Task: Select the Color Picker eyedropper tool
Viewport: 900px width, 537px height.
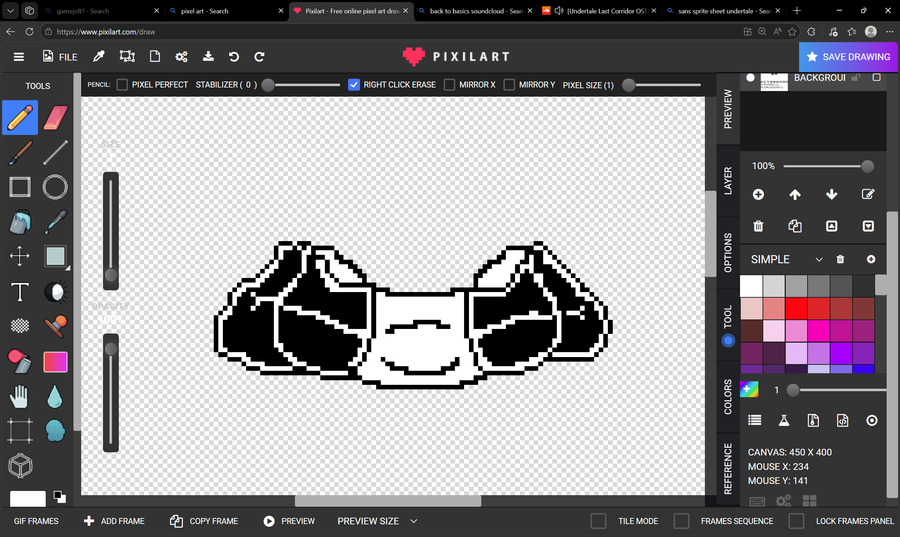Action: [x=55, y=221]
